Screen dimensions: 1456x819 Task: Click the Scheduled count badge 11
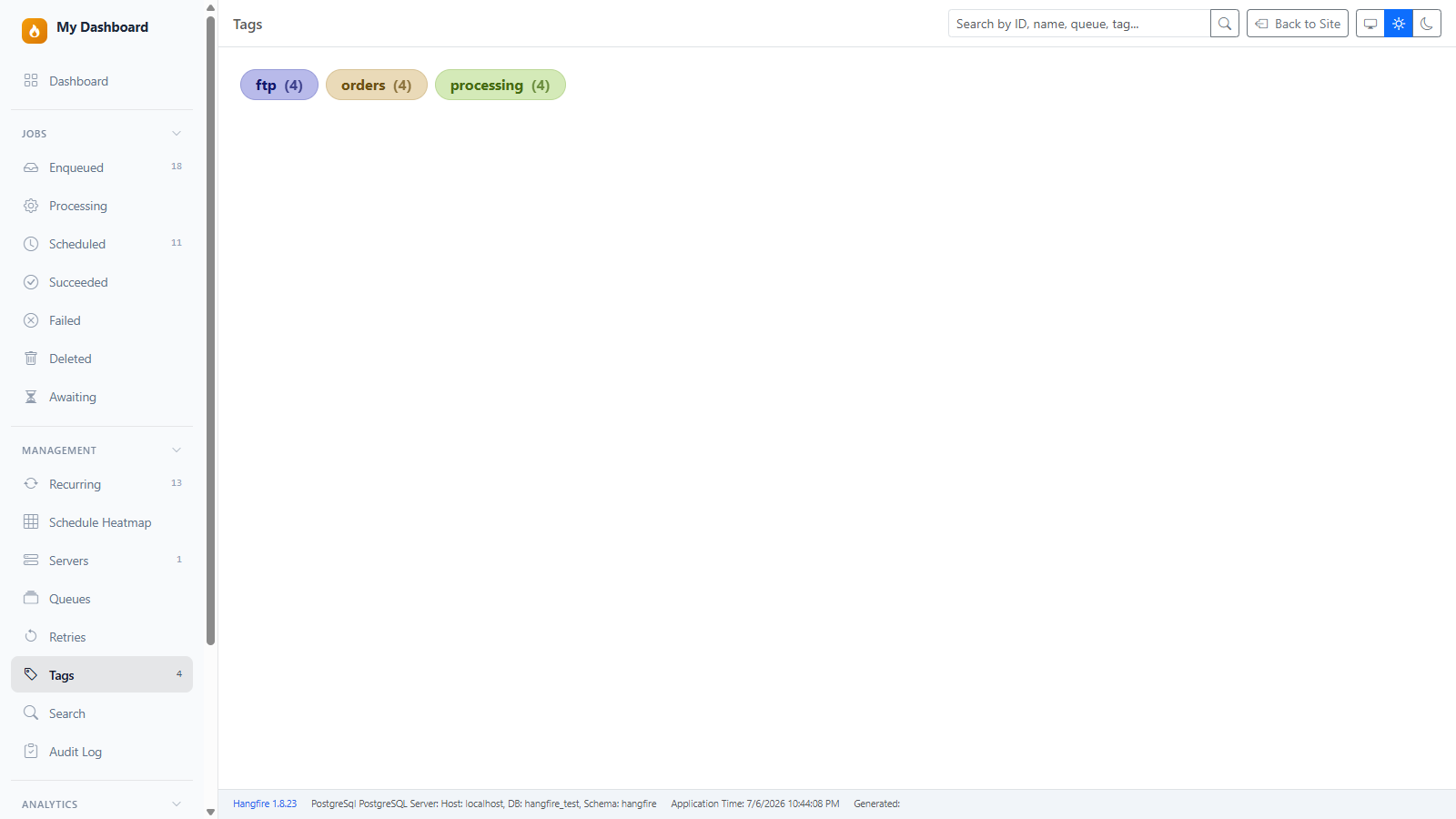(177, 243)
